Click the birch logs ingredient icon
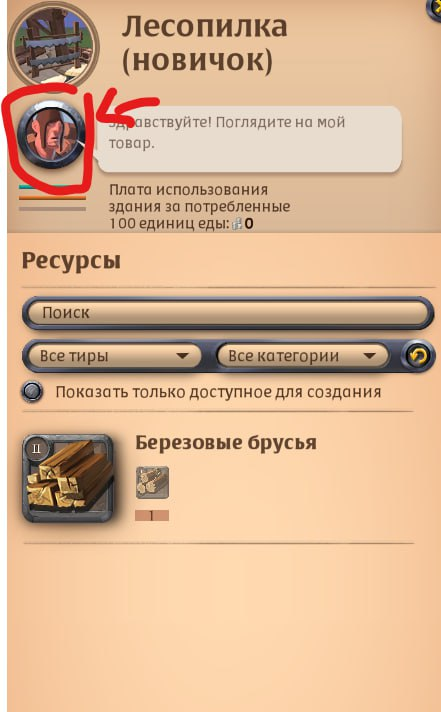 [x=152, y=482]
